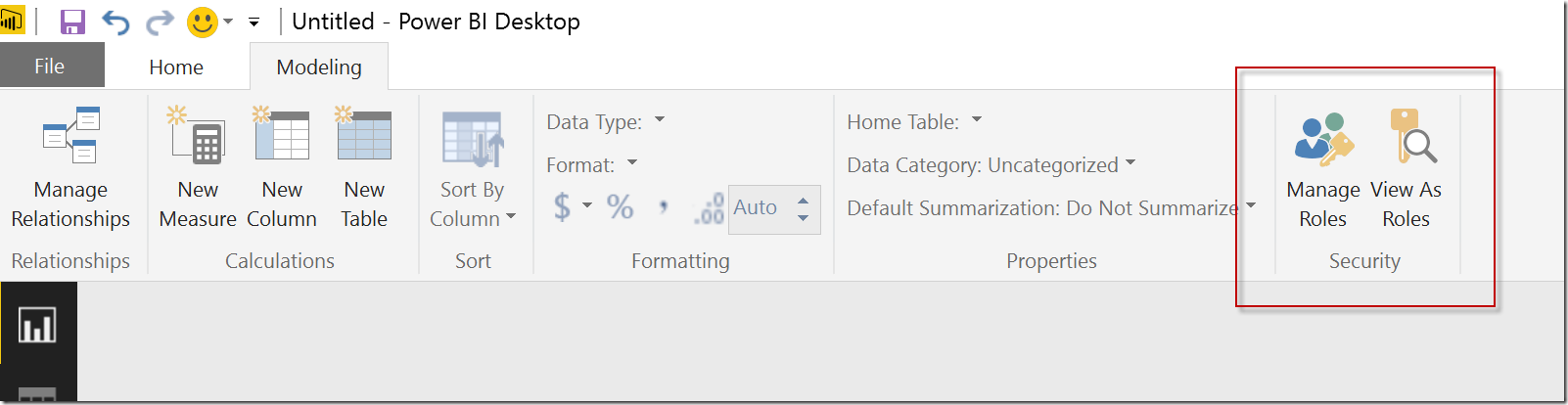Screen dimensions: 1568x405
Task: Open Data Category Uncategorized dropdown
Action: tap(992, 165)
